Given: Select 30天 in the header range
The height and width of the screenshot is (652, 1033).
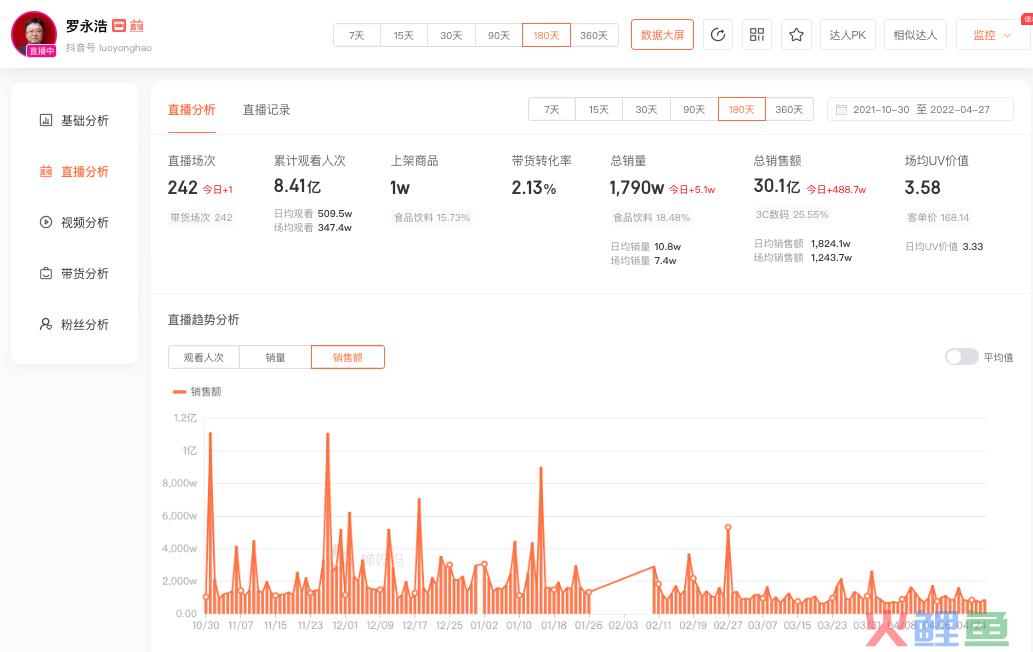Looking at the screenshot, I should (x=451, y=35).
